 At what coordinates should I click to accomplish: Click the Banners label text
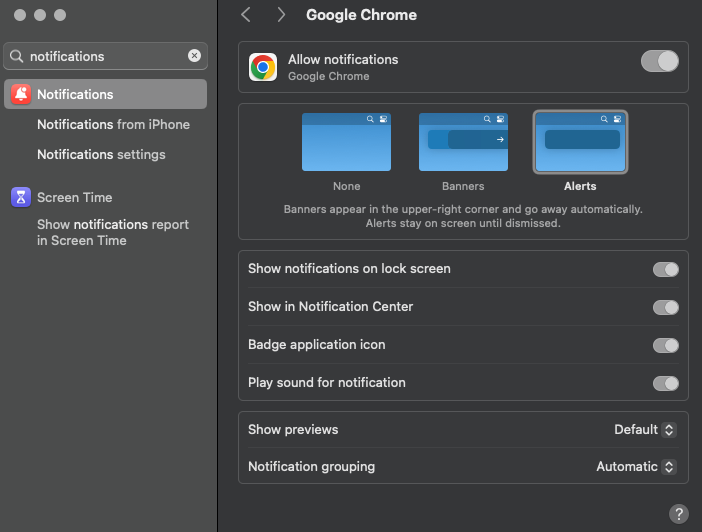pyautogui.click(x=463, y=186)
